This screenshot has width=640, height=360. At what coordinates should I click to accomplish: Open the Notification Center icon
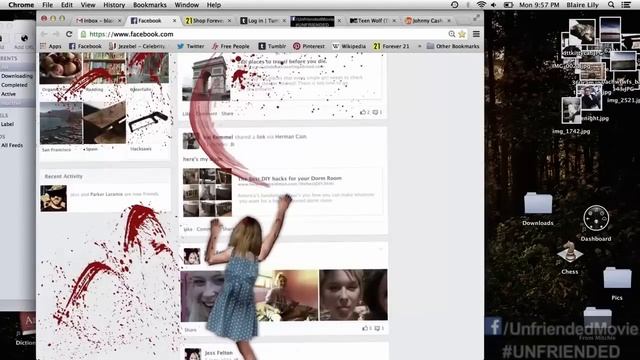pos(626,5)
